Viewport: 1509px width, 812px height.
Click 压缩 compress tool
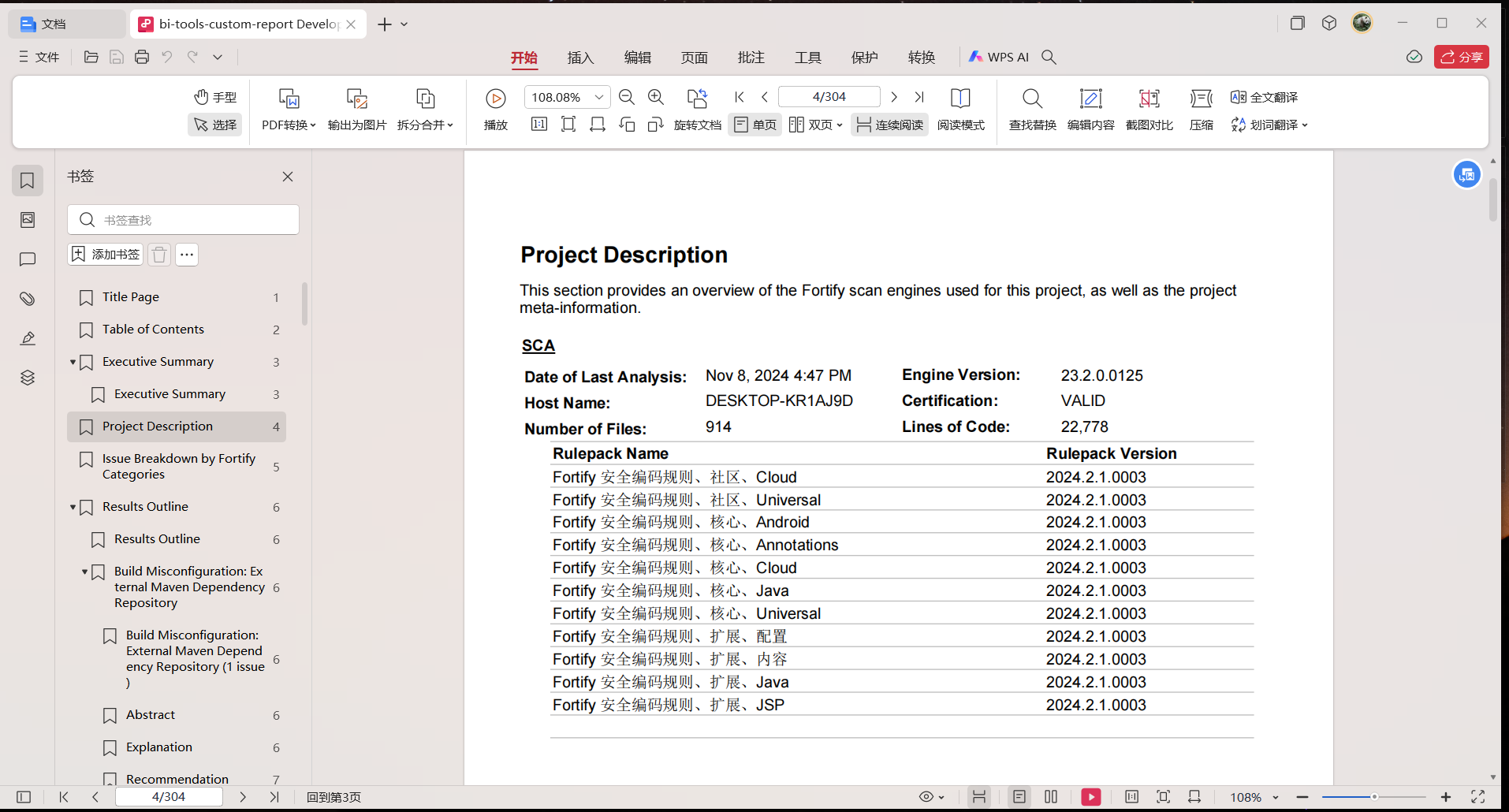tap(1201, 109)
